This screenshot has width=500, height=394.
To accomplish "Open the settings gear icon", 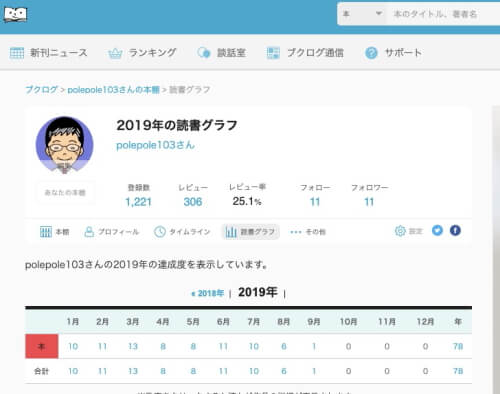I will point(400,231).
